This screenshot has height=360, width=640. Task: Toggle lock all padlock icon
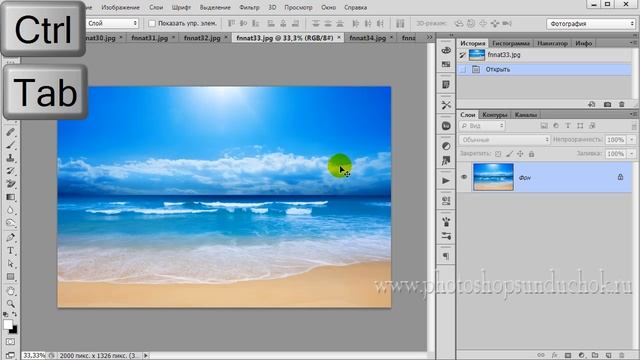[x=531, y=154]
